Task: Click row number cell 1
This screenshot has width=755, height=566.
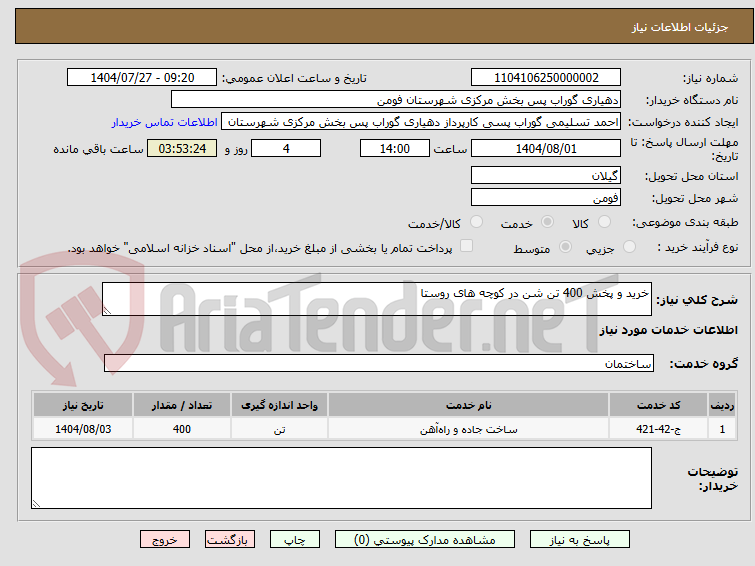Action: click(722, 429)
